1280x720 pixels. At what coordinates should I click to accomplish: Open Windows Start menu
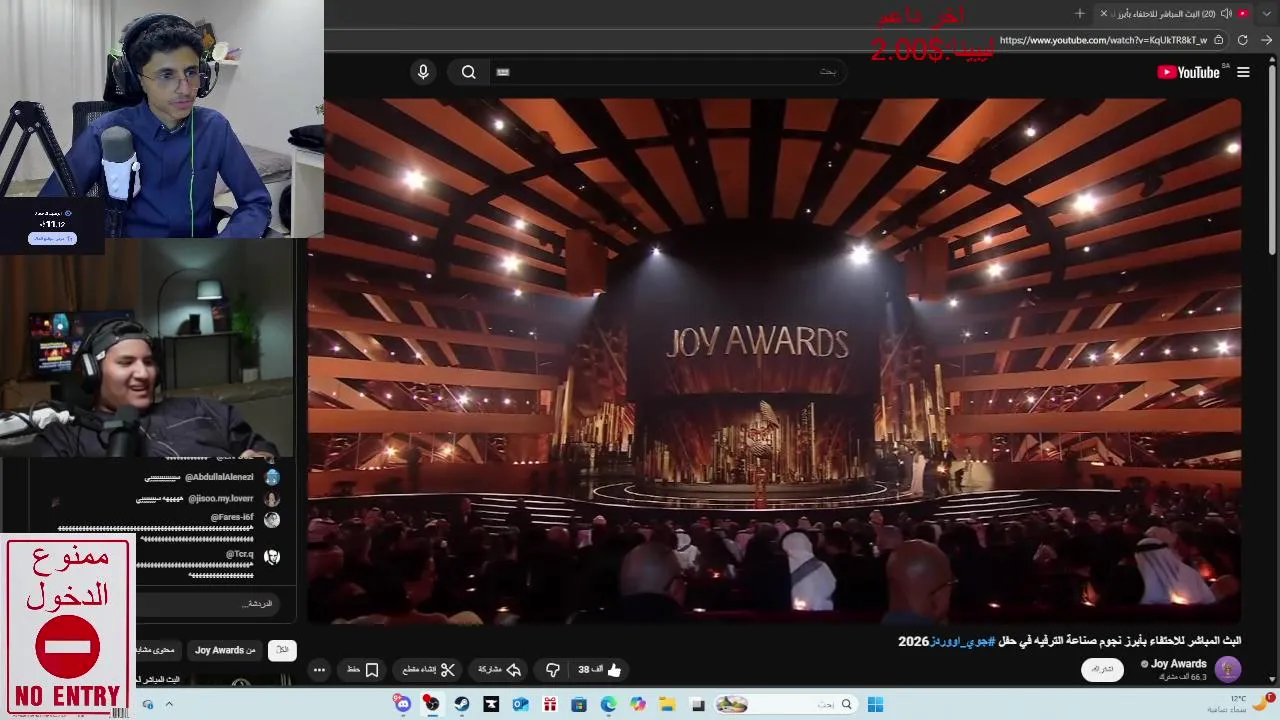click(x=875, y=704)
